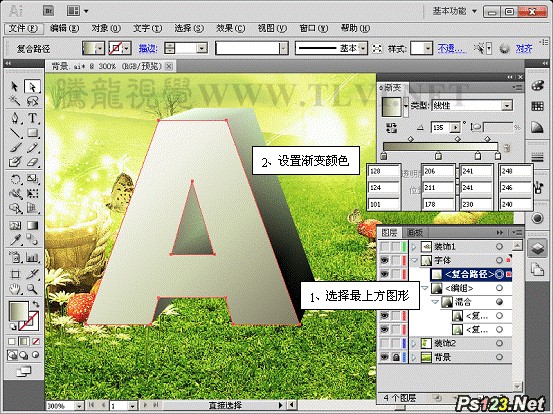The image size is (553, 414).
Task: Open the 效果(C) menu
Action: 230,28
